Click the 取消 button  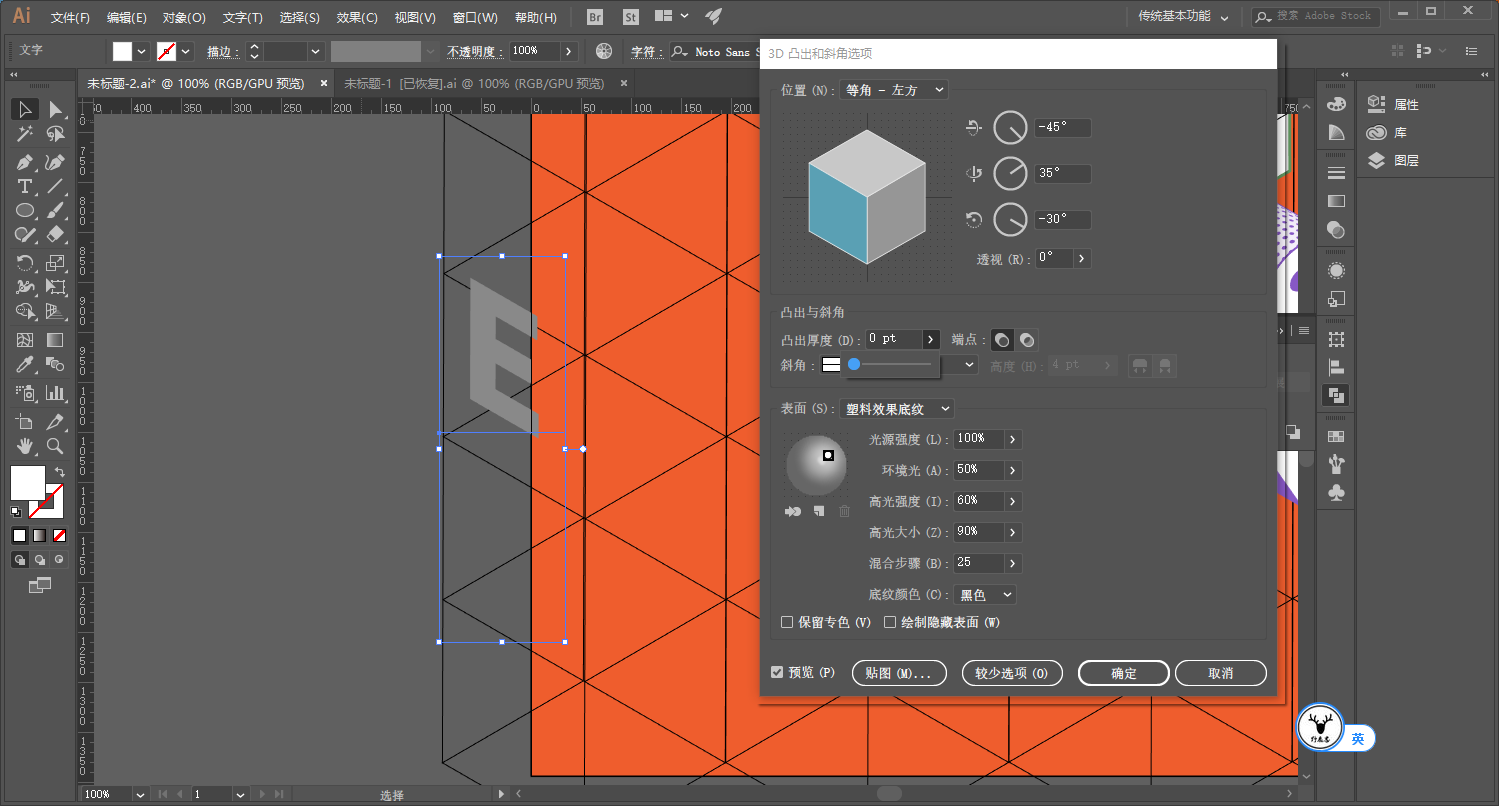(1220, 673)
